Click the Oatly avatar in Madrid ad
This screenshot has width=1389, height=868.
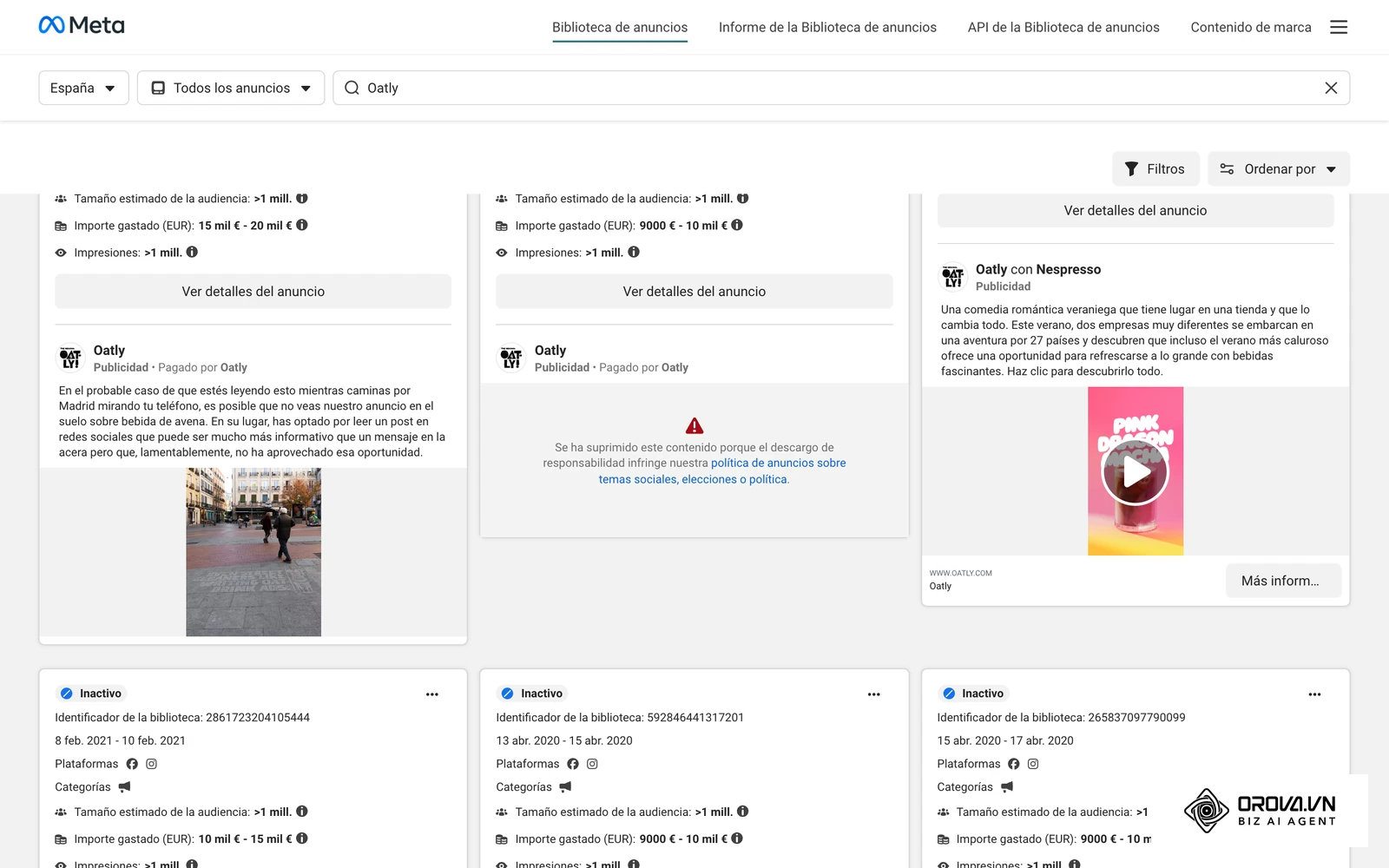71,358
